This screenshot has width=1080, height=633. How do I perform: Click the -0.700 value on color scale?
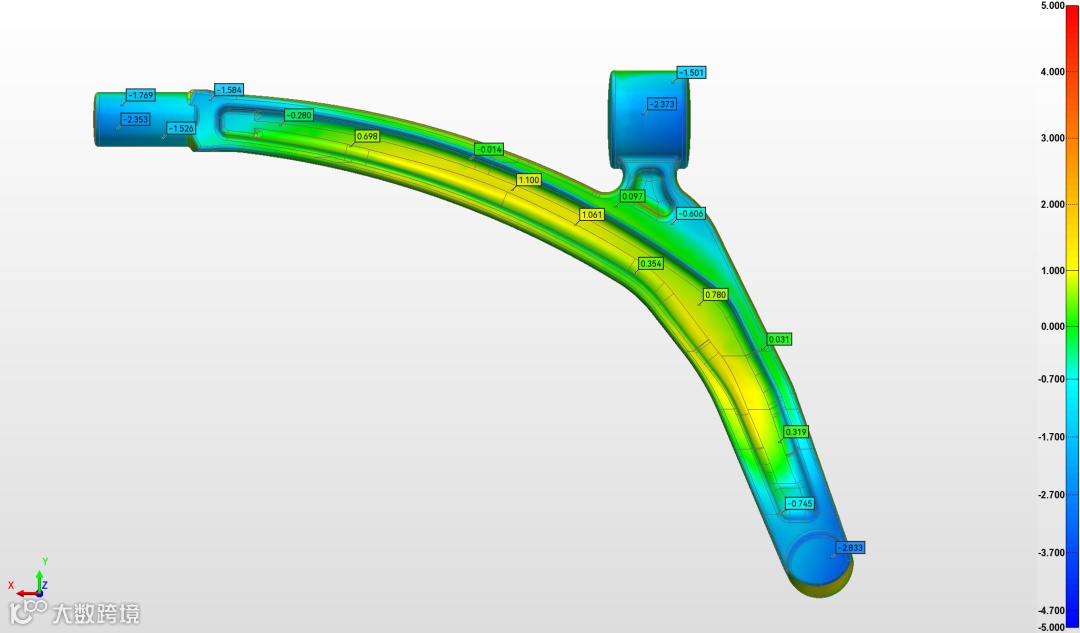tap(1051, 379)
